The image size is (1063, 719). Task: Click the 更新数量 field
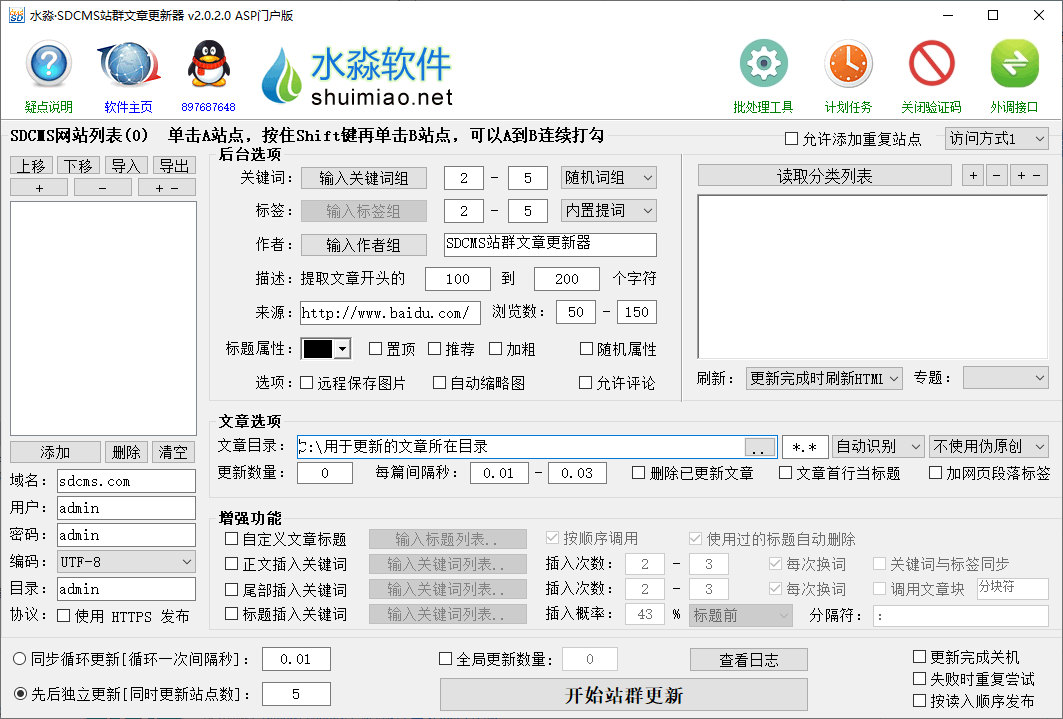click(x=325, y=473)
